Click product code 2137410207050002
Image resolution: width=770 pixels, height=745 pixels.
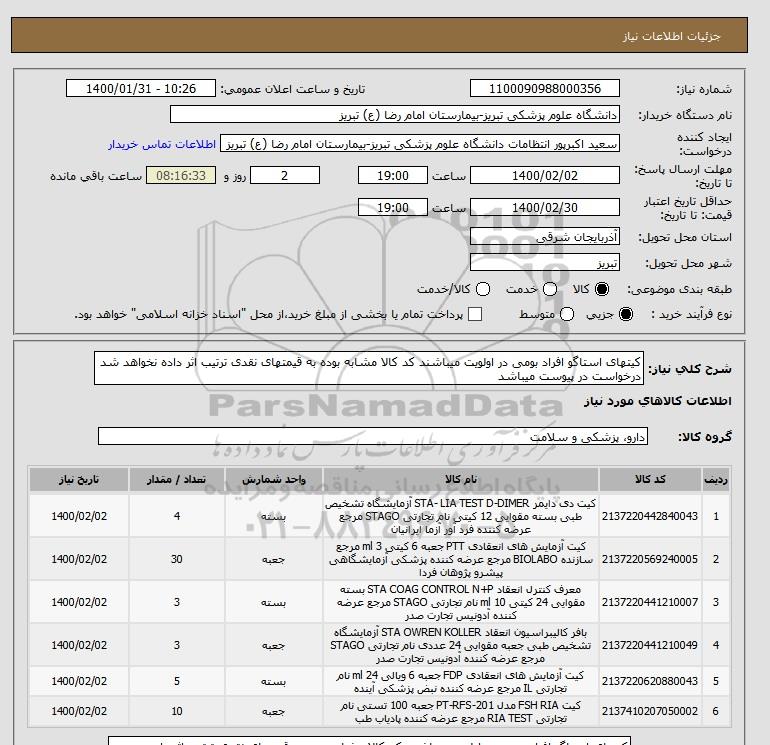pyautogui.click(x=650, y=711)
